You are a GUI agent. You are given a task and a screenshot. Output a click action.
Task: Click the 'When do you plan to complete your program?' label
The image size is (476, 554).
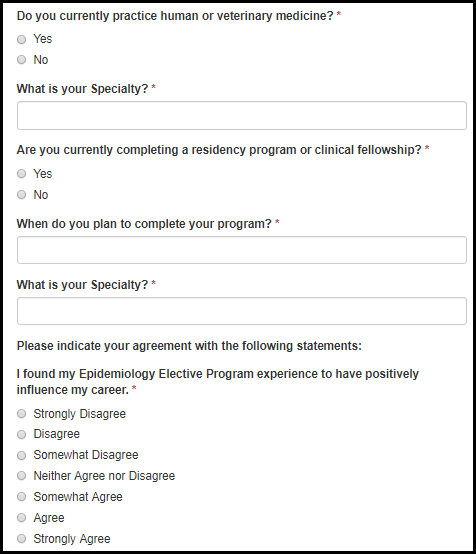(x=144, y=224)
